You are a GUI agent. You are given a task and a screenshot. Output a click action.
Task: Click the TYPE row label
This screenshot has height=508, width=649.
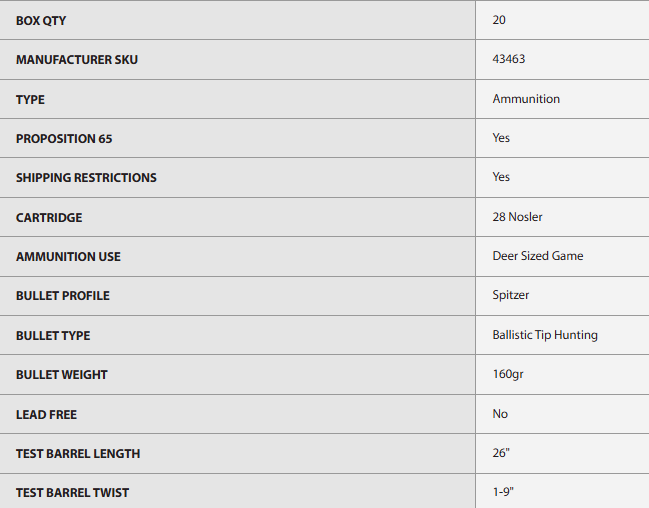coord(30,99)
